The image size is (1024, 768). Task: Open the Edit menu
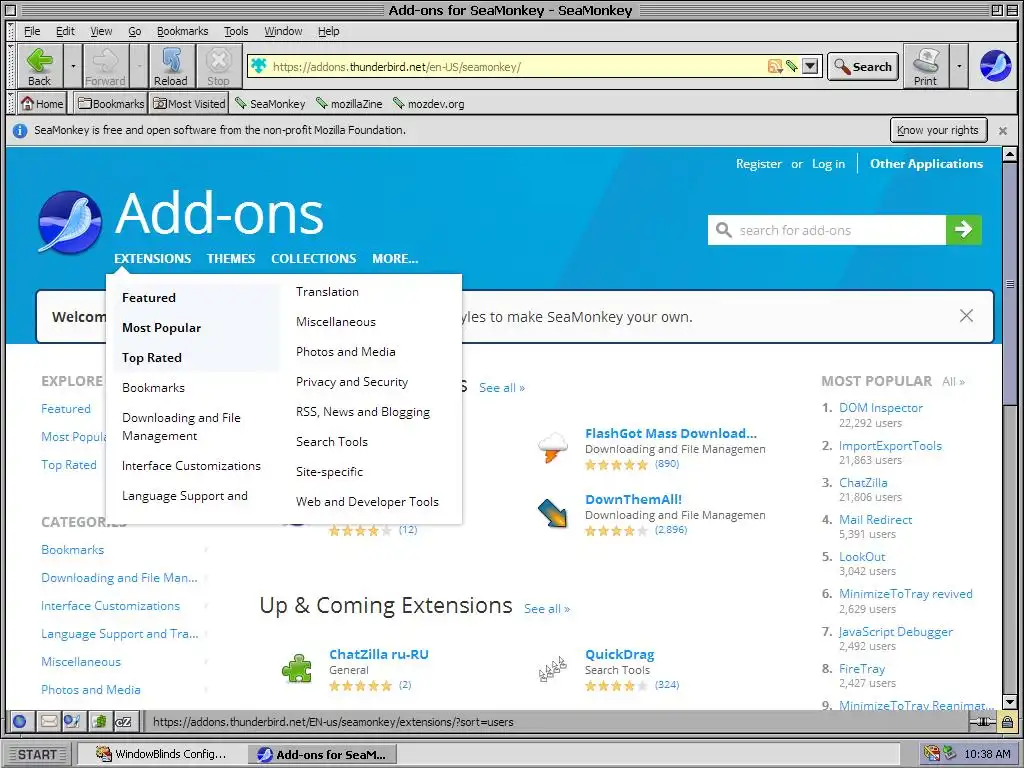click(x=65, y=31)
